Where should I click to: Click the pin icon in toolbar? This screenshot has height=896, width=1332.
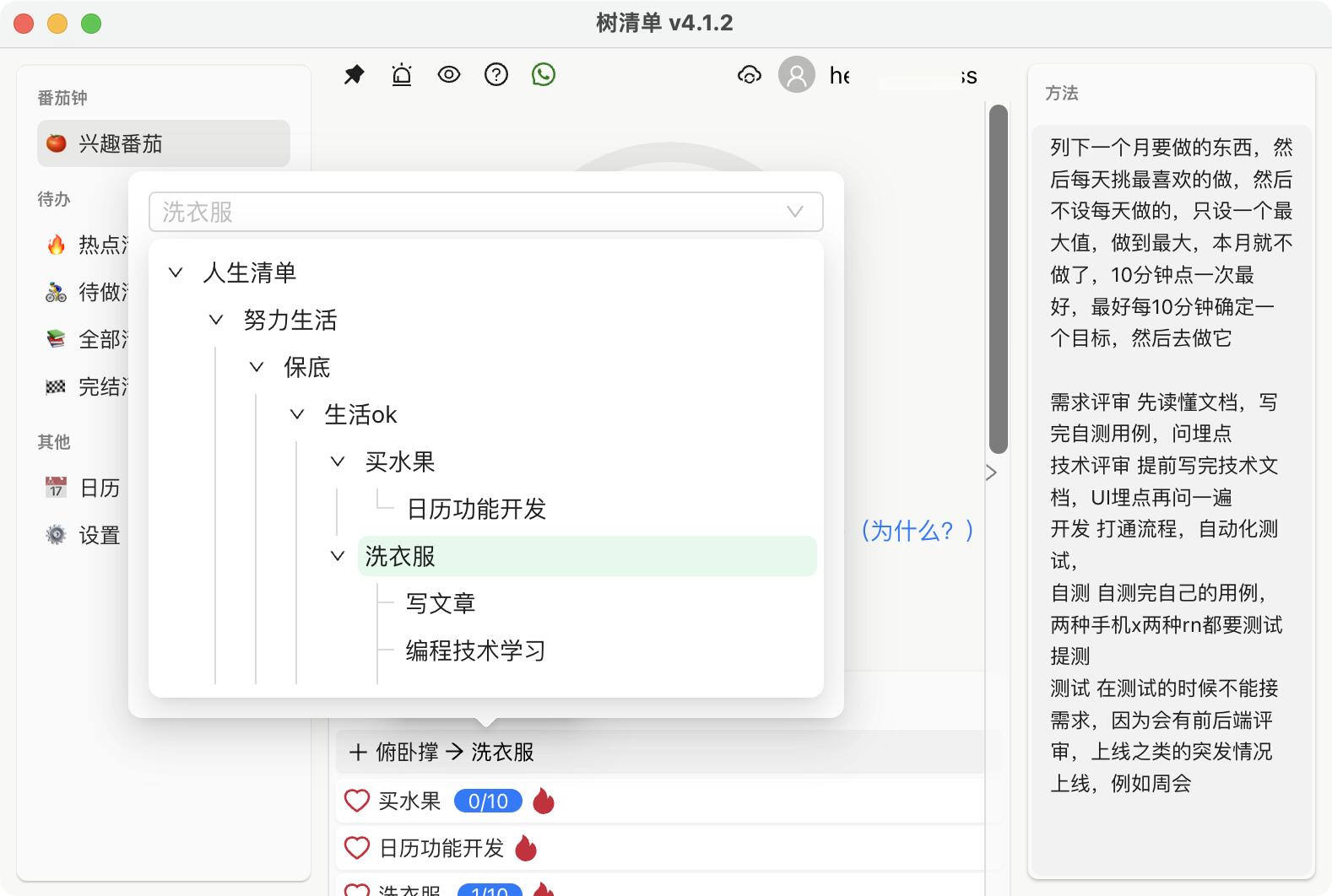tap(355, 75)
